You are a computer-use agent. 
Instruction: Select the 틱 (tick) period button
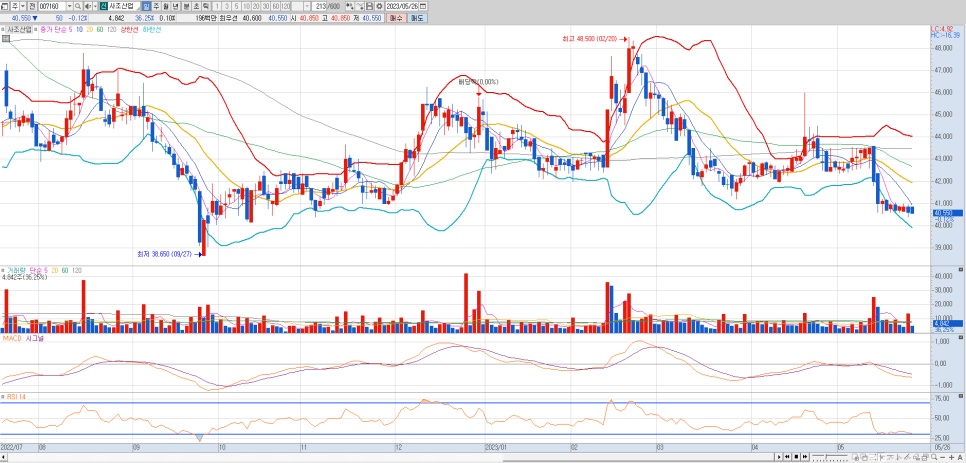tap(206, 6)
